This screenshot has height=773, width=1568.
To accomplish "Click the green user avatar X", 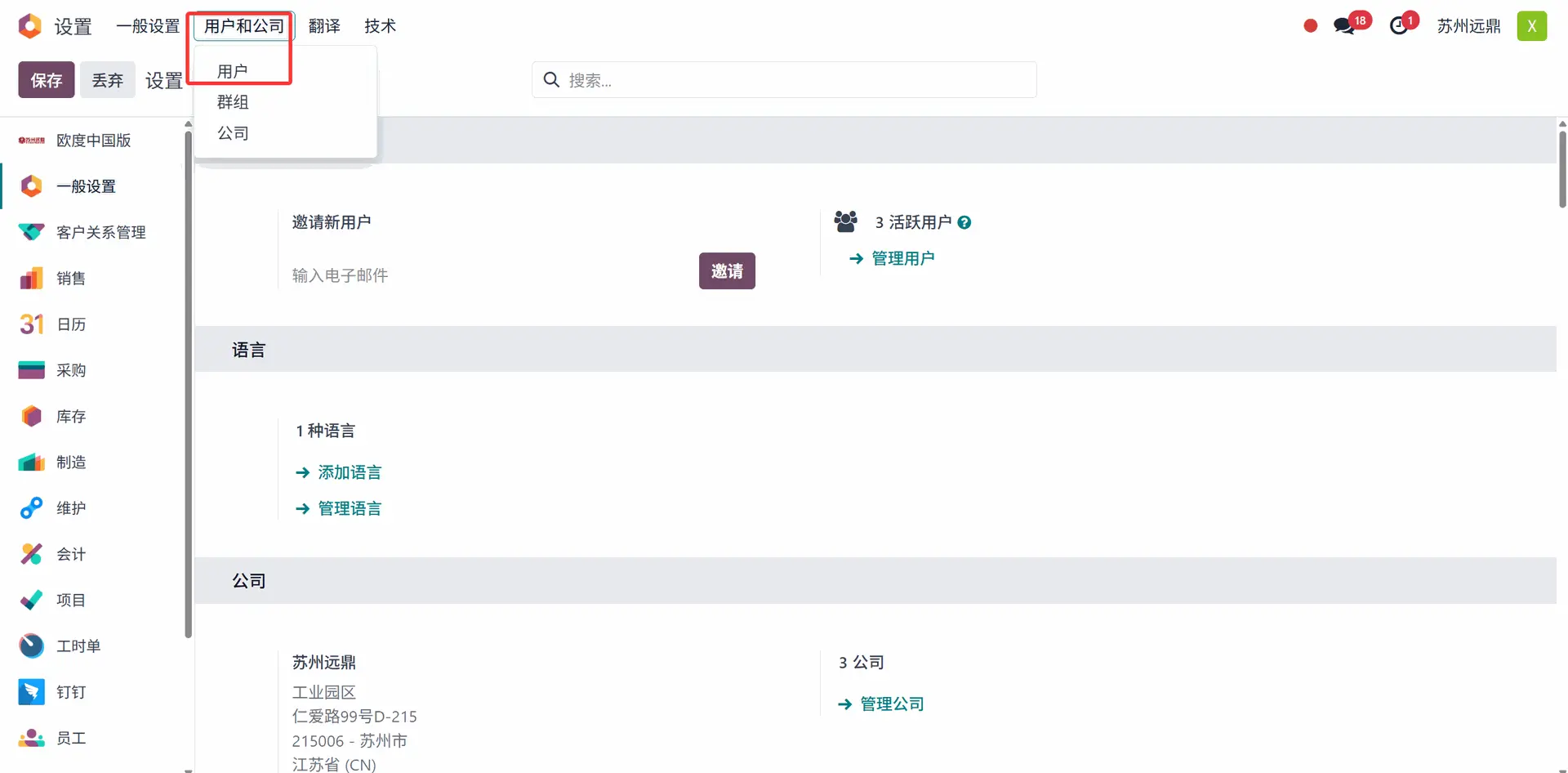I will (x=1531, y=26).
